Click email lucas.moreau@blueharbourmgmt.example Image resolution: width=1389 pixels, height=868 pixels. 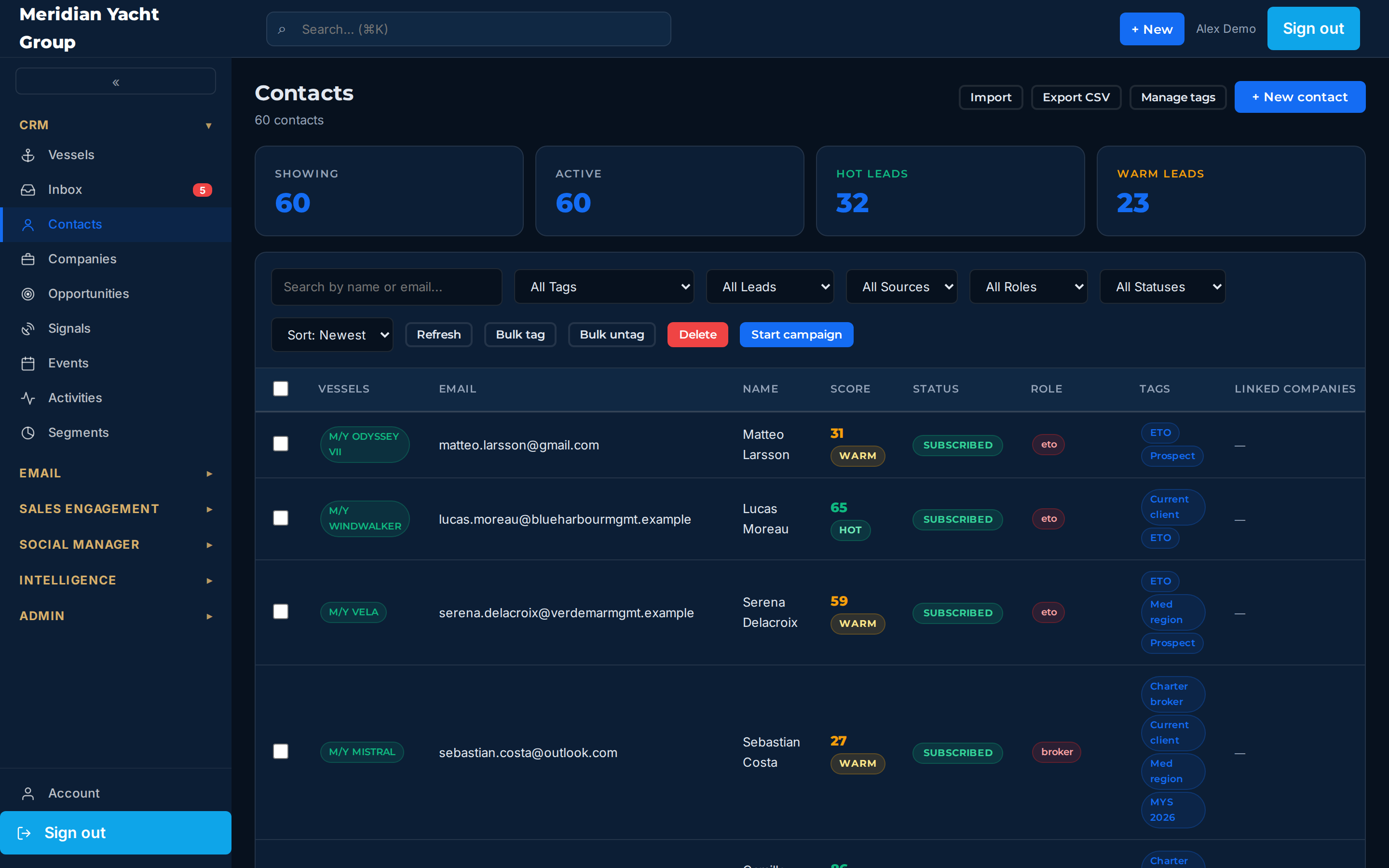click(565, 519)
